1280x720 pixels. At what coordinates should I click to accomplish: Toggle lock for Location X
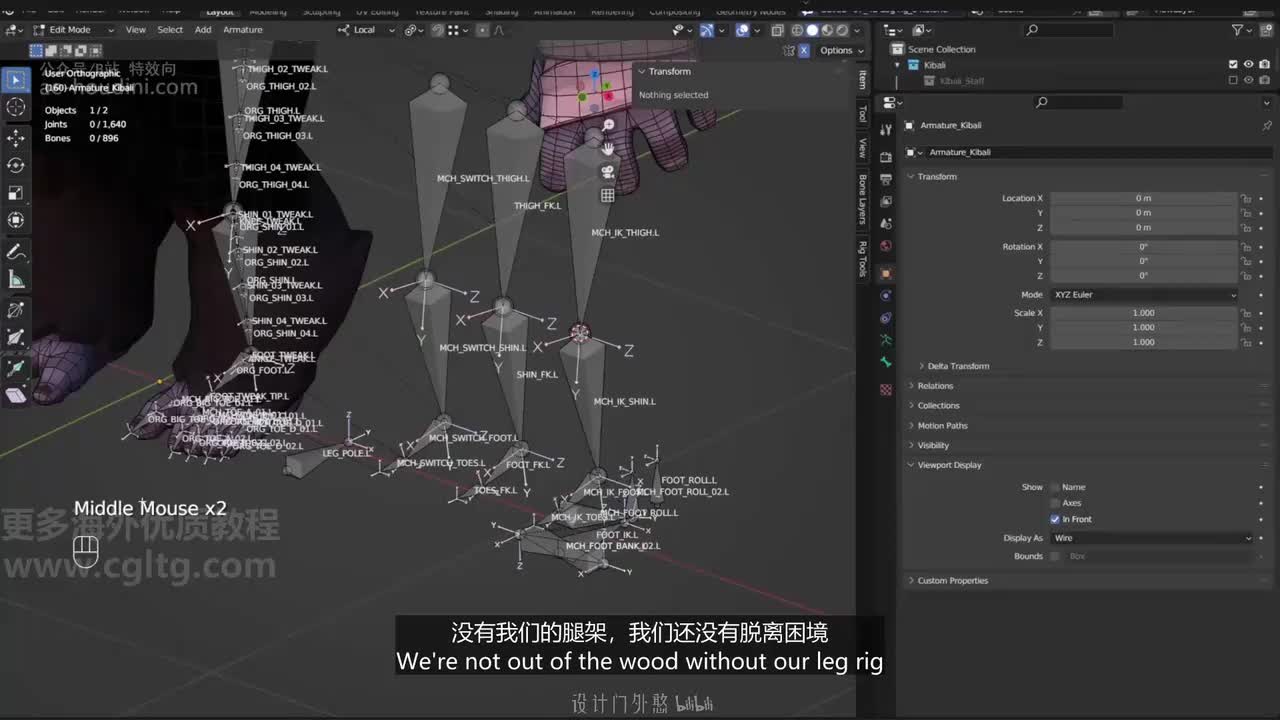pos(1246,198)
